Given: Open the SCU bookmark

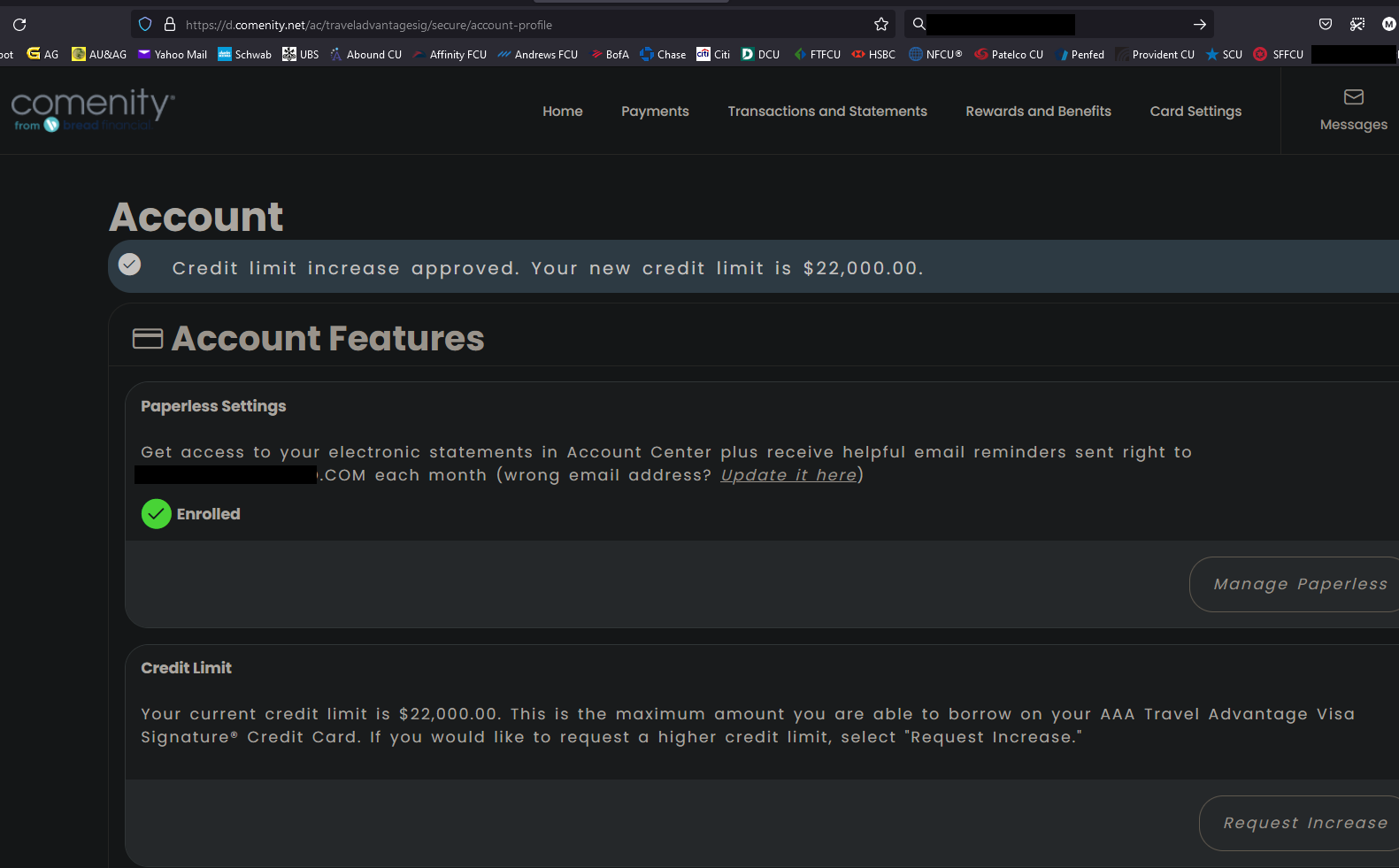Looking at the screenshot, I should point(1224,54).
